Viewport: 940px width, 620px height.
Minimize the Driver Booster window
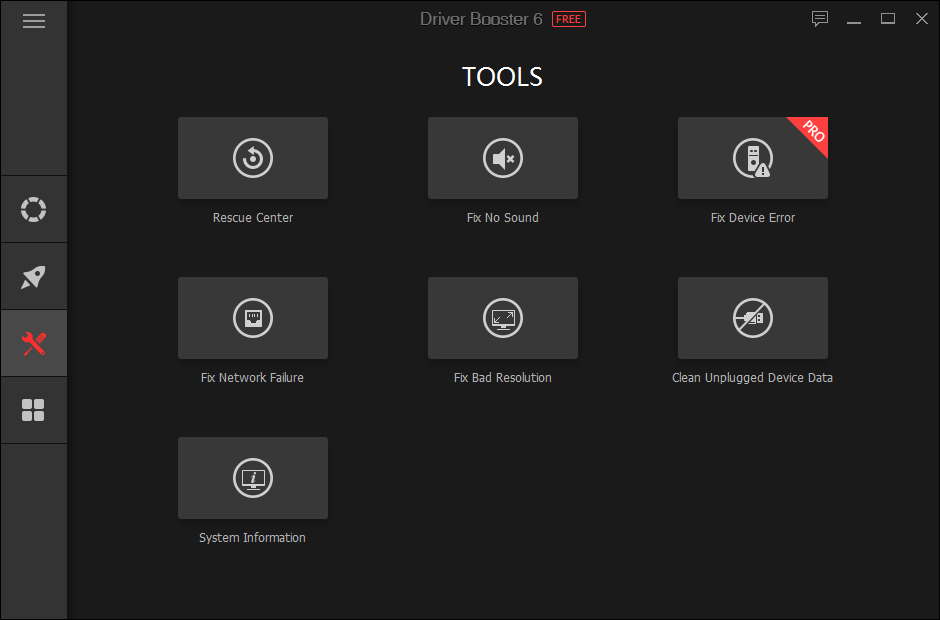tap(854, 19)
